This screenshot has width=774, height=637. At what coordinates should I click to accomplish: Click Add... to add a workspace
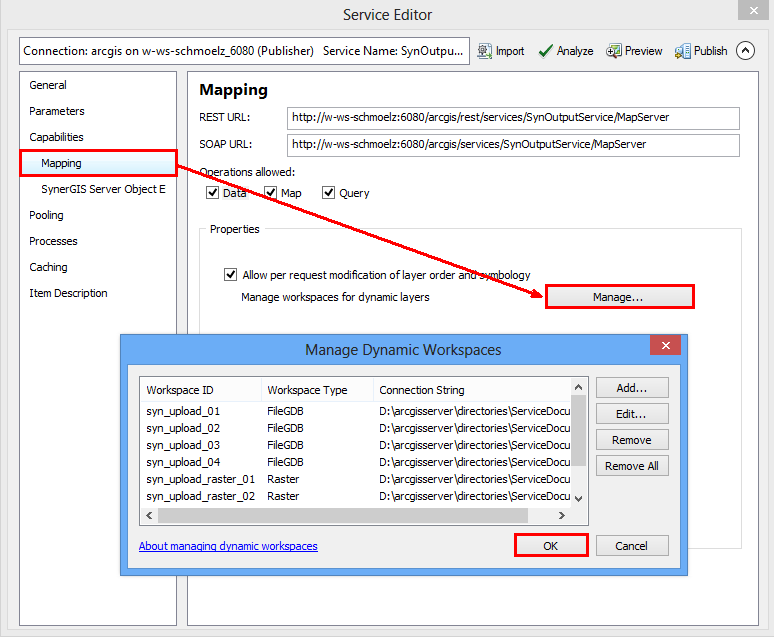tap(632, 388)
